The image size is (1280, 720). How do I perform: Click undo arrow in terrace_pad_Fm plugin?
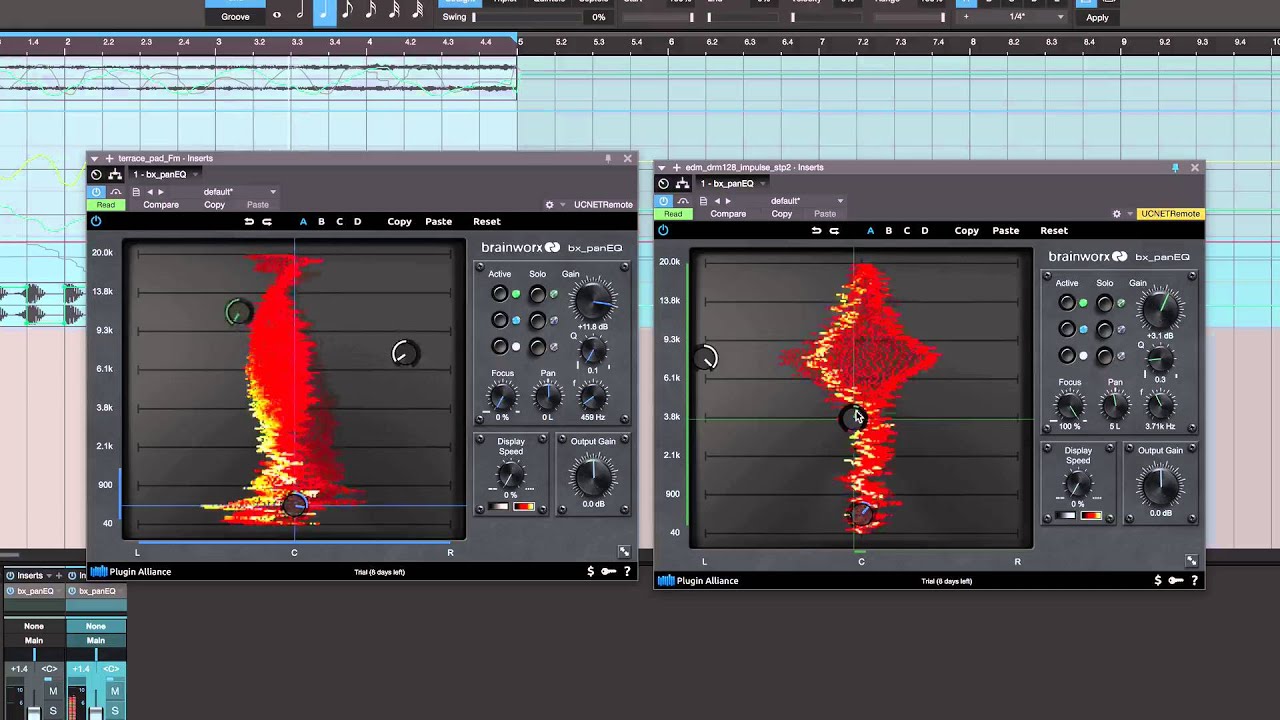click(249, 221)
